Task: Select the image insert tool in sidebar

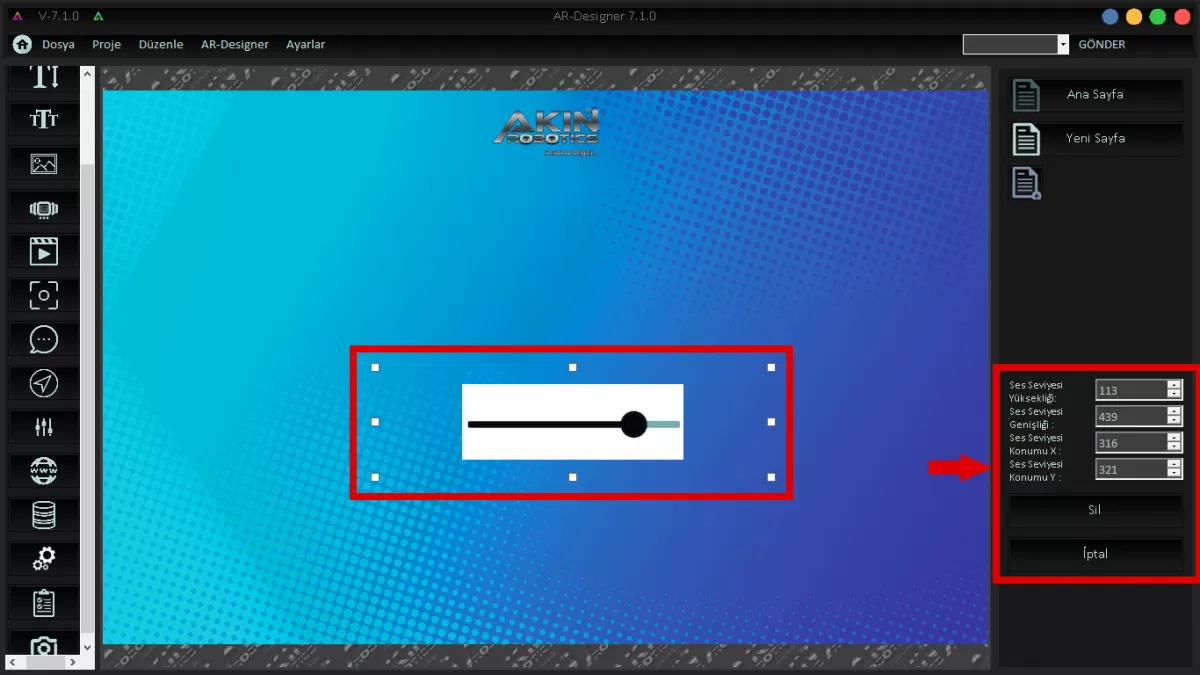Action: 44,164
